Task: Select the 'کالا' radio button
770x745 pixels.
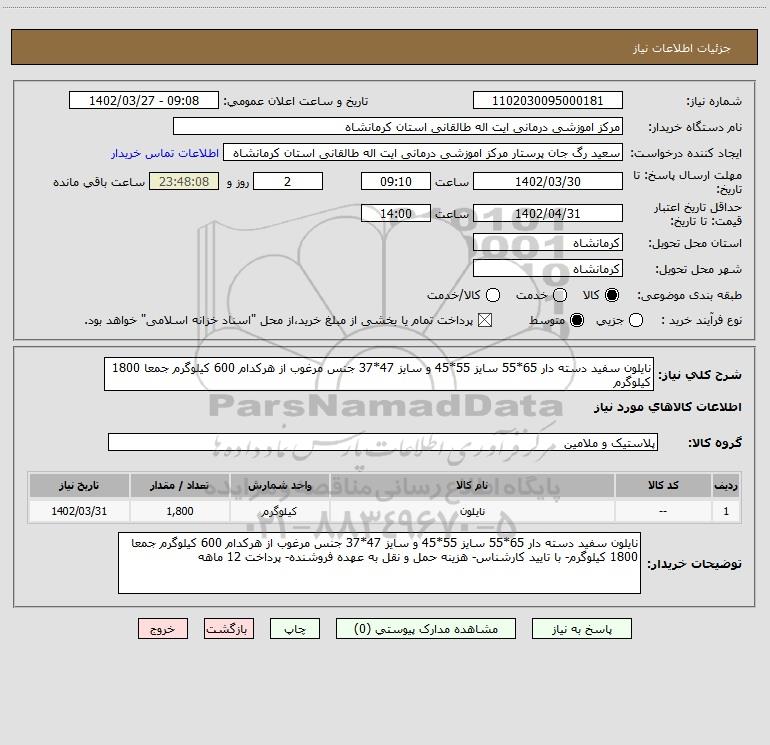Action: pyautogui.click(x=612, y=295)
